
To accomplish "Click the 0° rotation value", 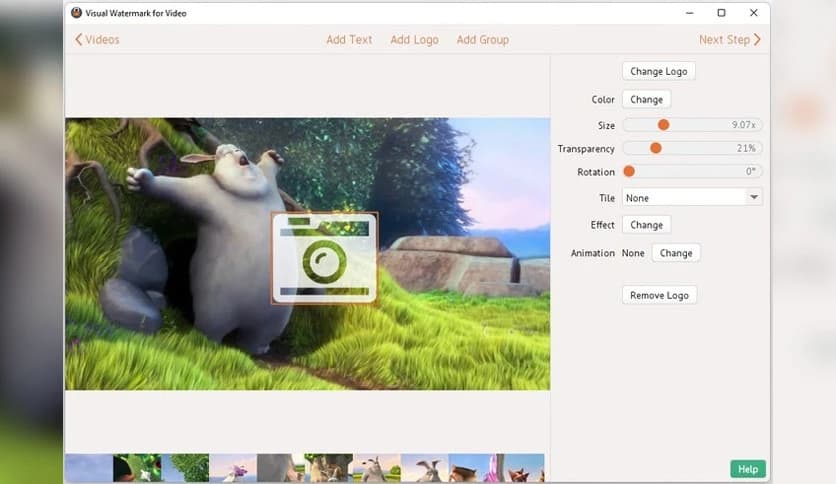I will [750, 171].
